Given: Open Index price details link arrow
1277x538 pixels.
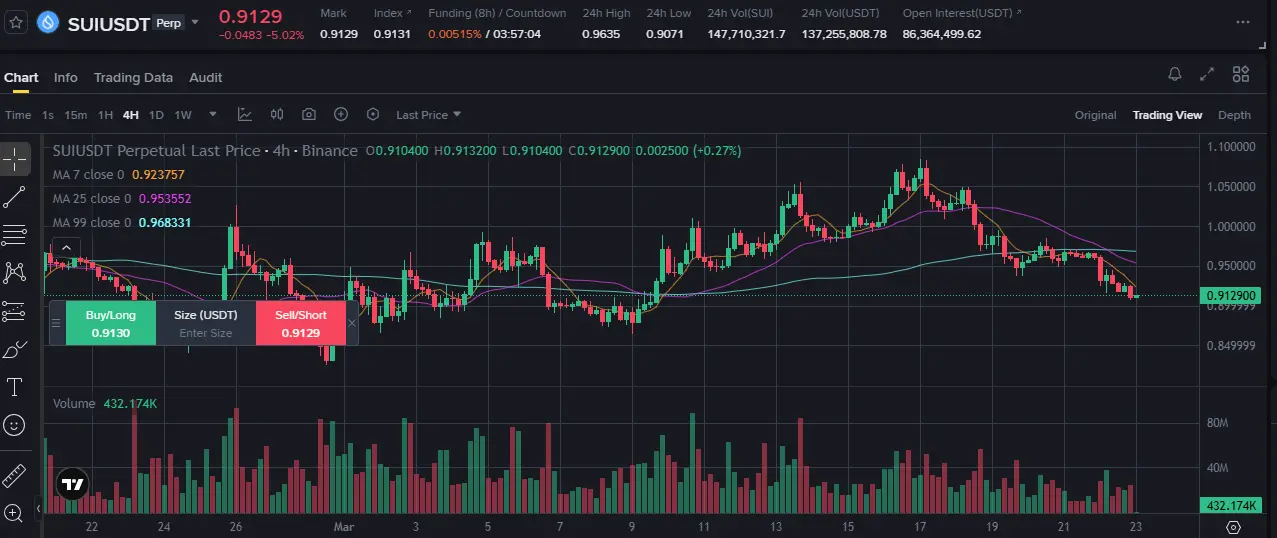Looking at the screenshot, I should (409, 13).
